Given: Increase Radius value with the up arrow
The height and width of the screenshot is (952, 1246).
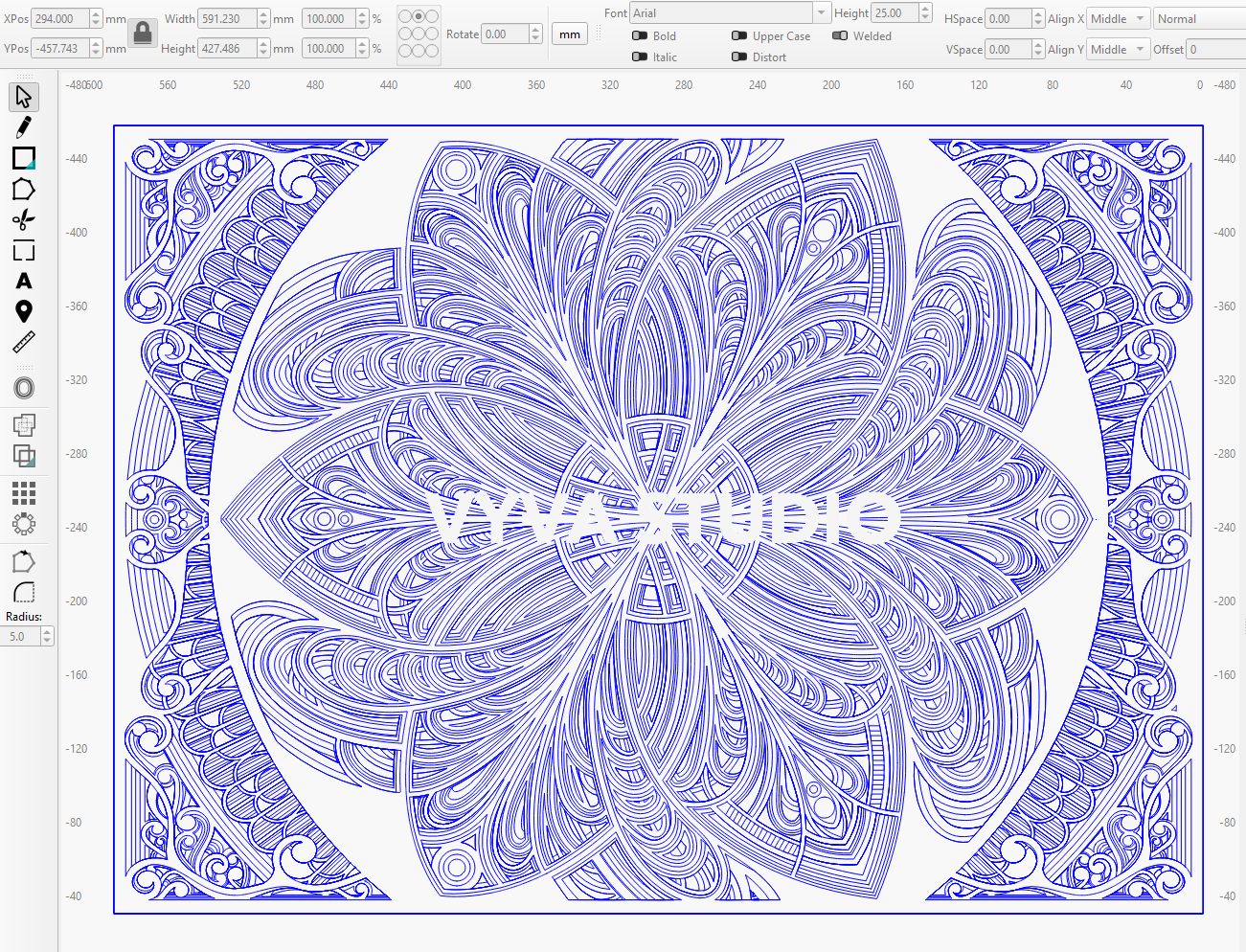Looking at the screenshot, I should point(47,631).
